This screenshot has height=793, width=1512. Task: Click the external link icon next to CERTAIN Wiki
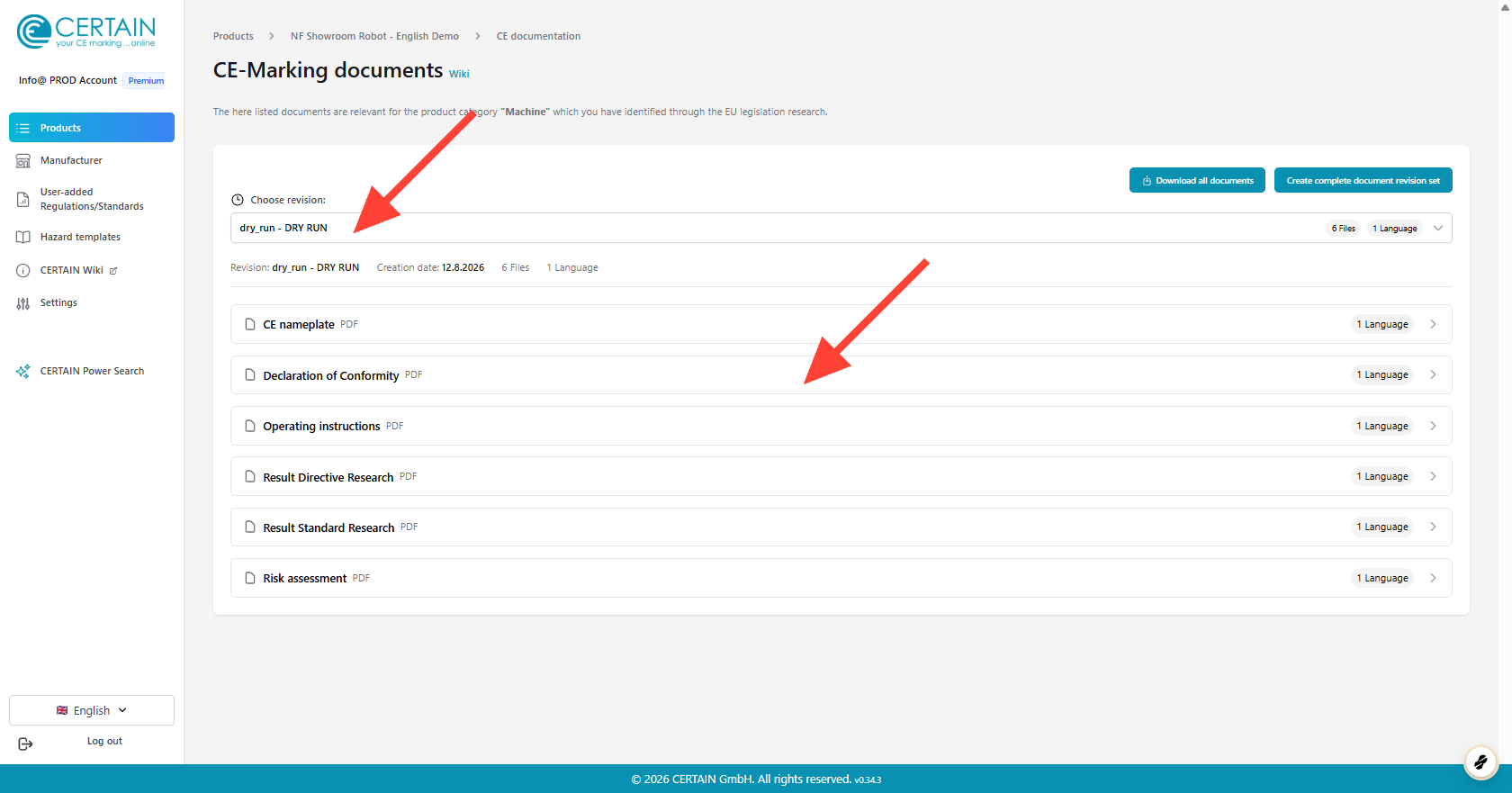click(x=113, y=271)
